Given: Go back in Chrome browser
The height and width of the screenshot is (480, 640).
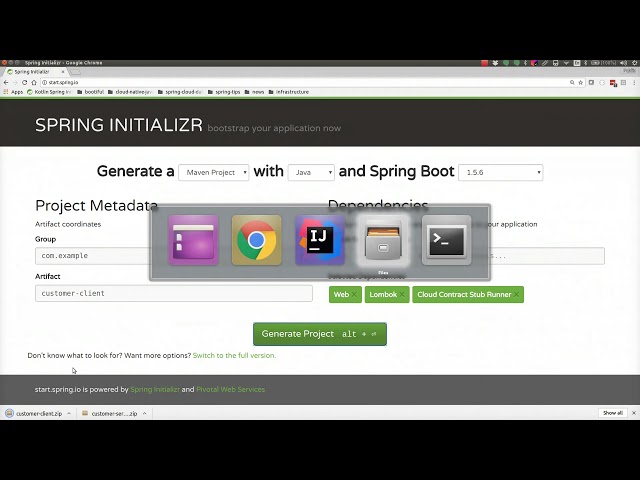Looking at the screenshot, I should coord(6,82).
